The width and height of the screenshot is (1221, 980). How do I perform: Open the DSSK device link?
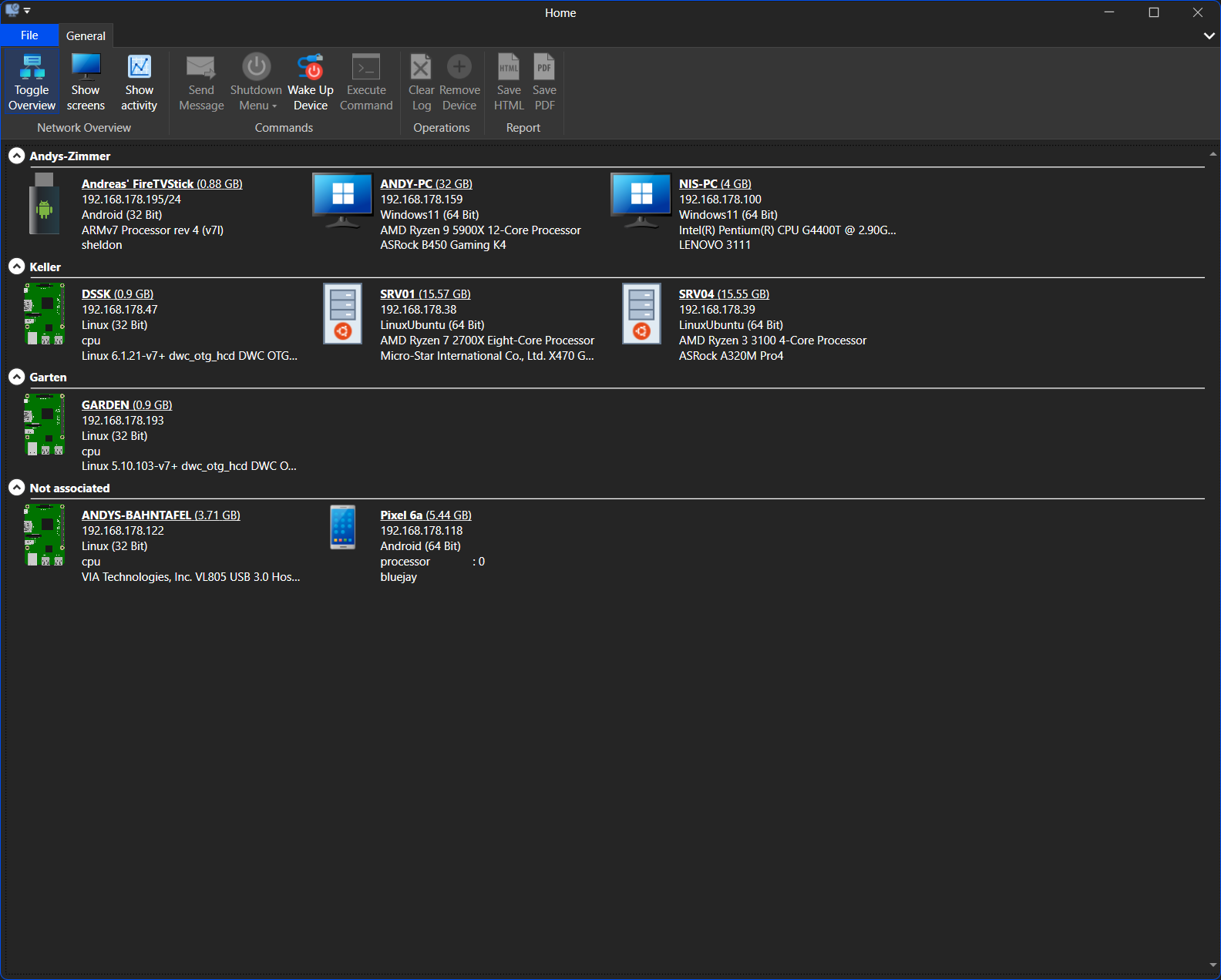click(x=117, y=294)
